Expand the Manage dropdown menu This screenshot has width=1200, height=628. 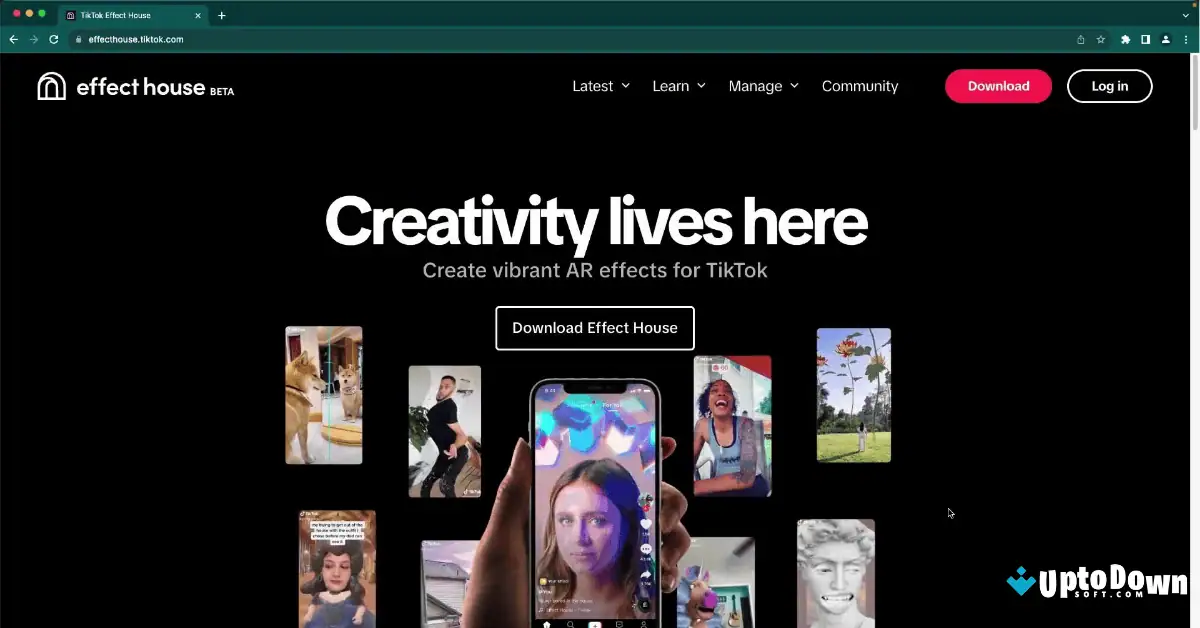coord(764,86)
